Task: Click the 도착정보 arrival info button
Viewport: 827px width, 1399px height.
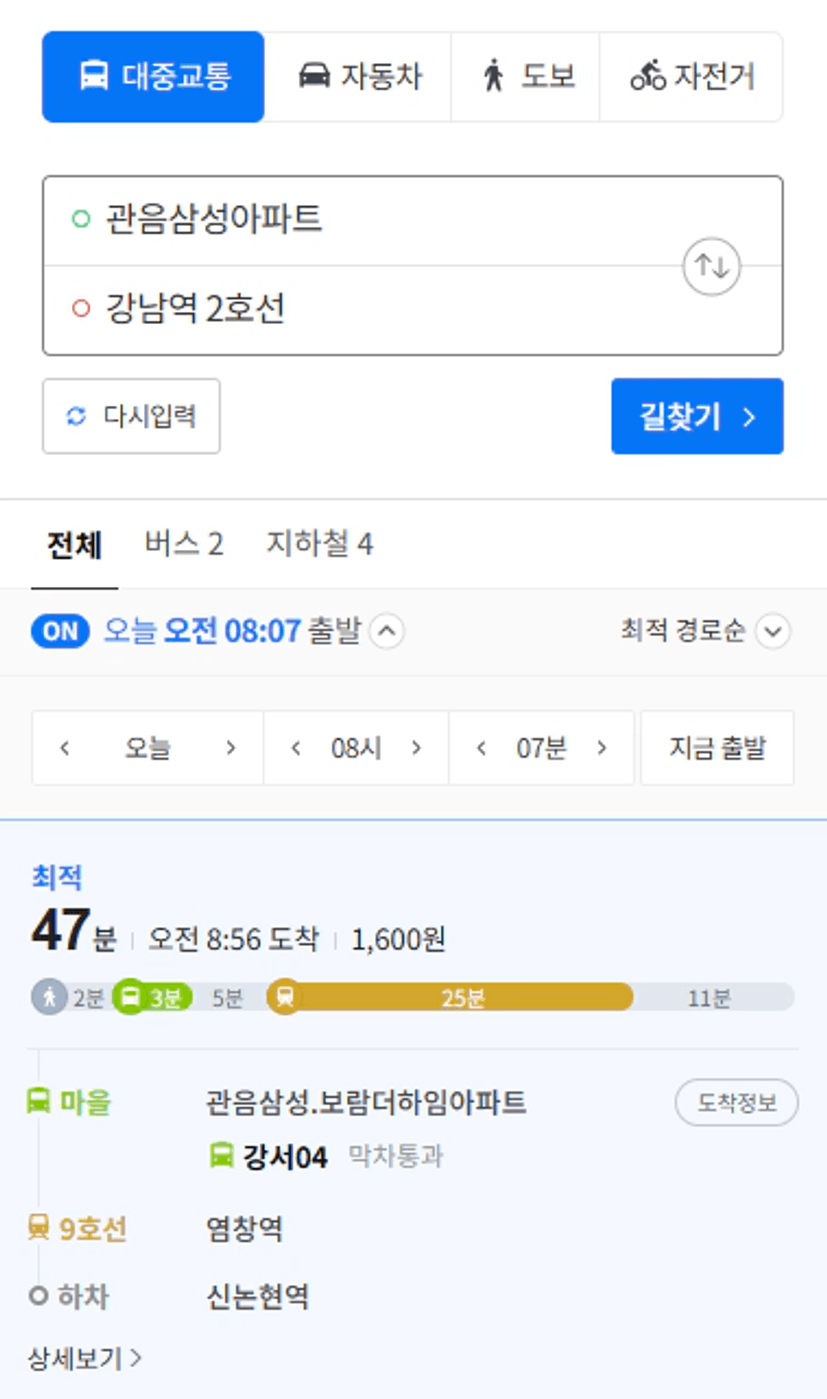Action: 736,1103
